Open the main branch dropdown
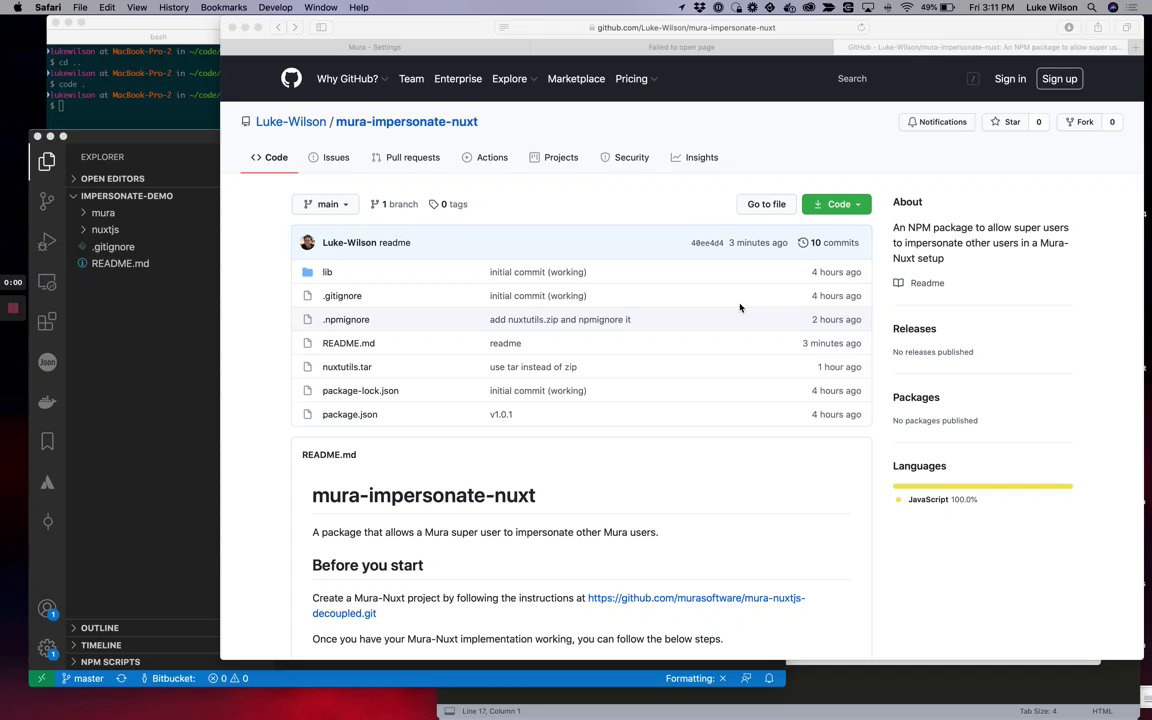This screenshot has height=720, width=1152. (x=325, y=204)
